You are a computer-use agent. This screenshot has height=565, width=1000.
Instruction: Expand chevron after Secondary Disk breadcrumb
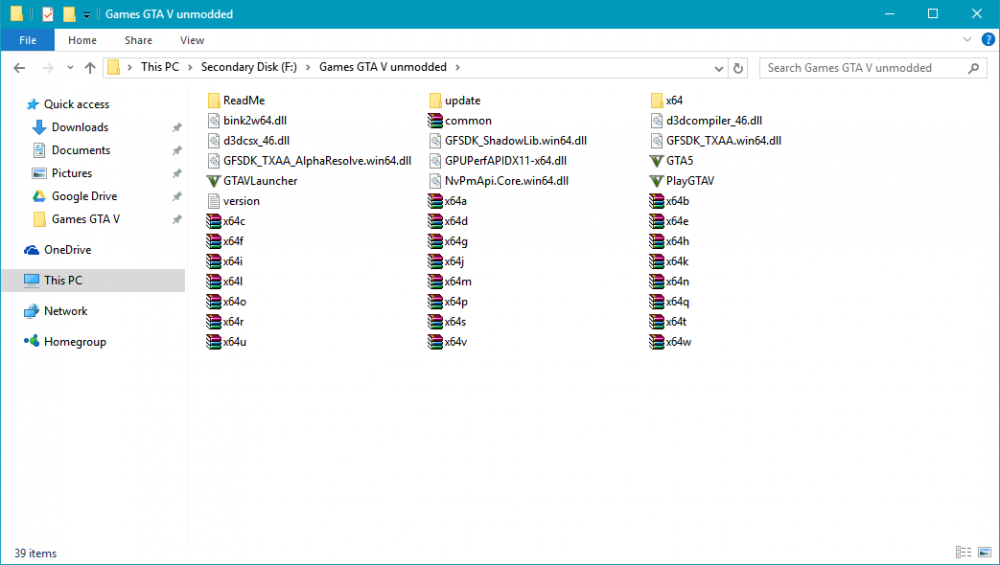(x=308, y=68)
